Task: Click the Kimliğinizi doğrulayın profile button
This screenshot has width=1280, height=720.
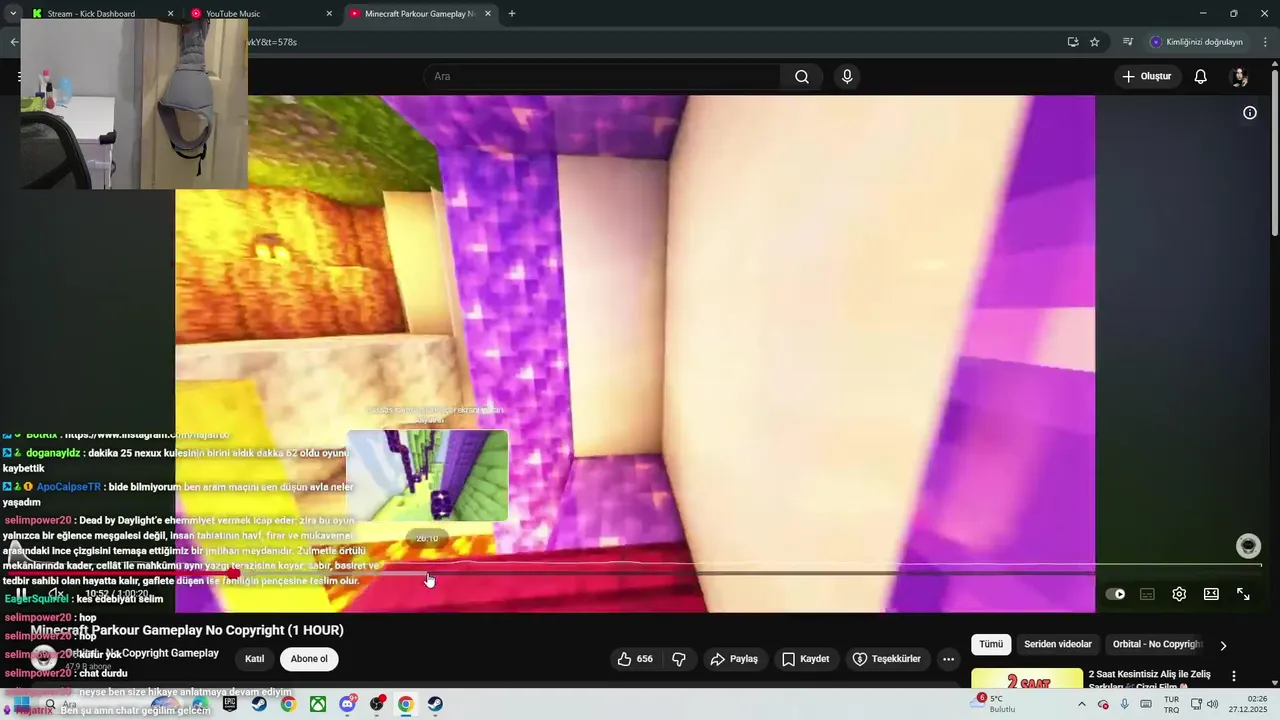Action: pyautogui.click(x=1197, y=42)
